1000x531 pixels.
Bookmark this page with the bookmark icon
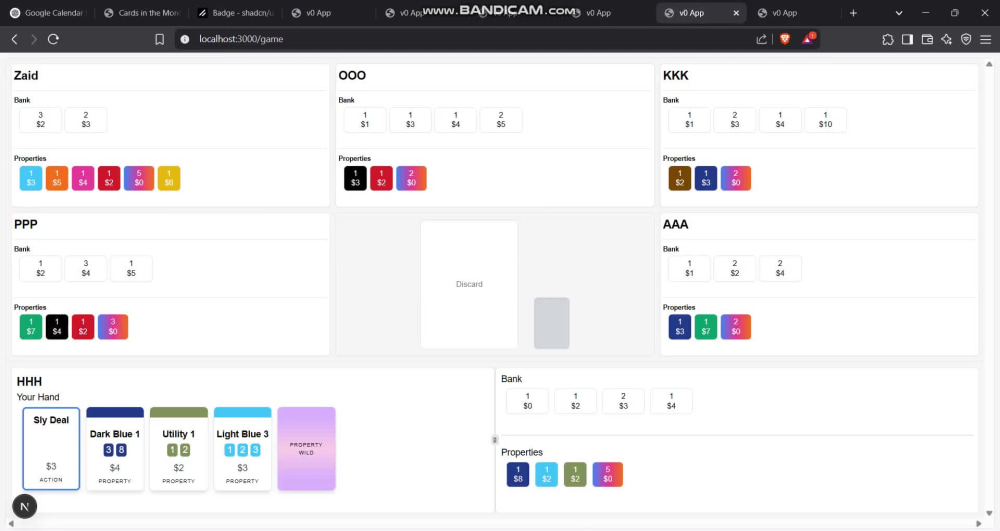pyautogui.click(x=159, y=39)
